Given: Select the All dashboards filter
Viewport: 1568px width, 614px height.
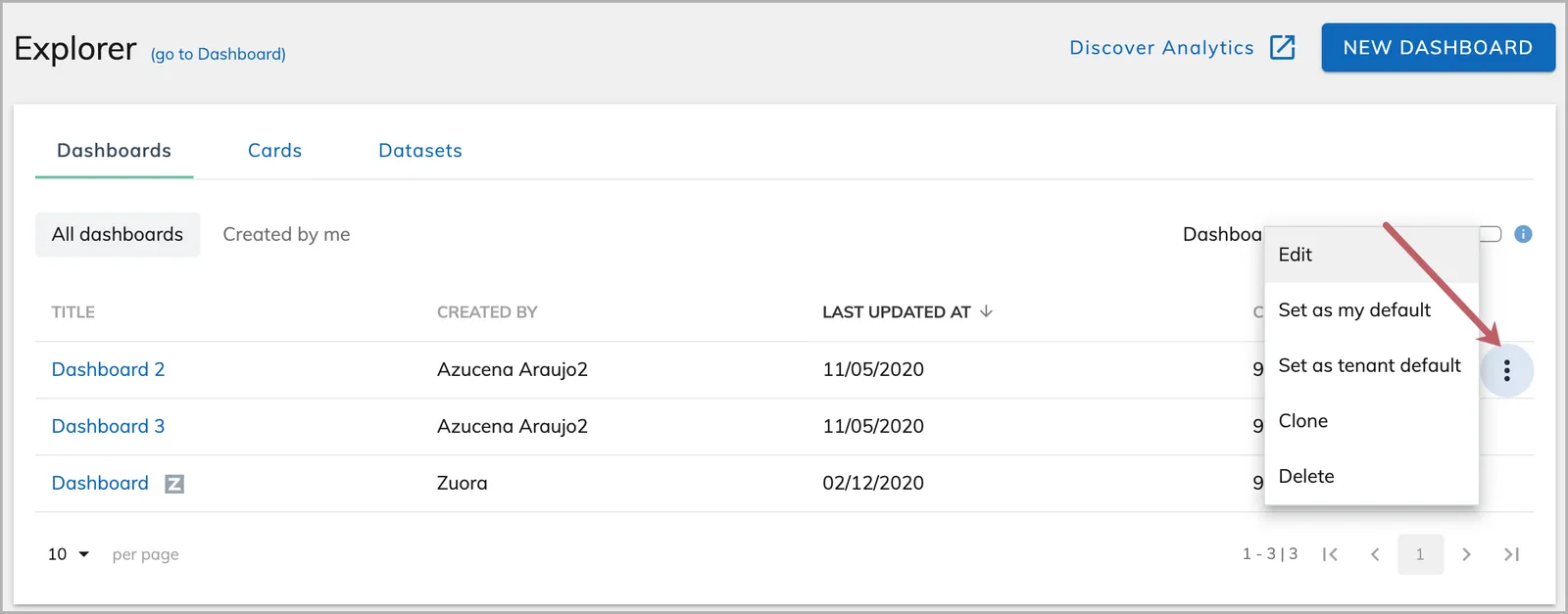Looking at the screenshot, I should click(x=118, y=235).
